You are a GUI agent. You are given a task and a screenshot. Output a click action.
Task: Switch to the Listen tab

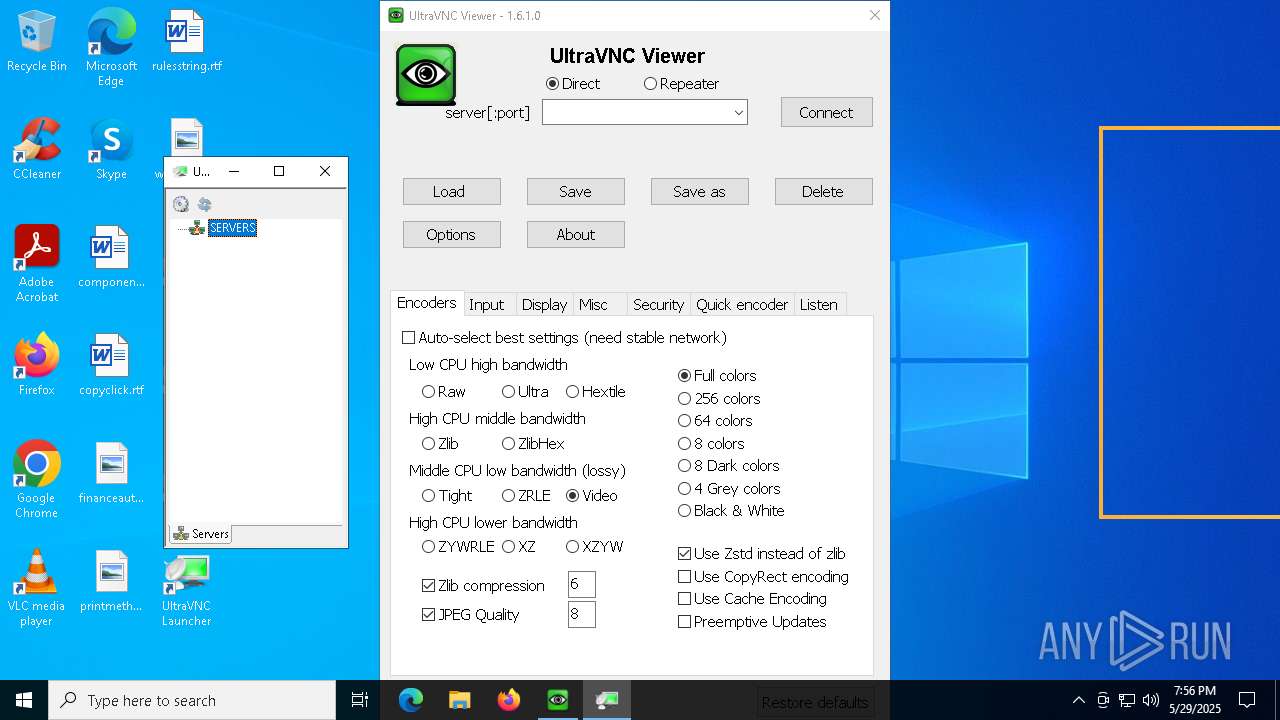[x=819, y=305]
